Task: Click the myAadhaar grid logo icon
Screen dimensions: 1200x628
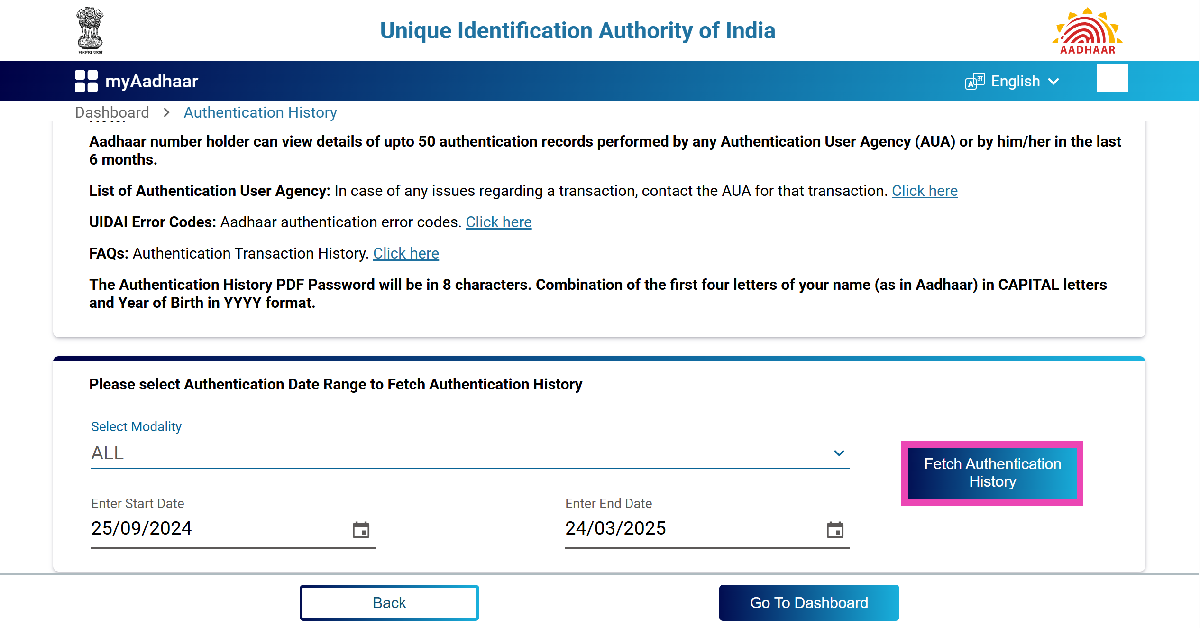Action: 86,82
